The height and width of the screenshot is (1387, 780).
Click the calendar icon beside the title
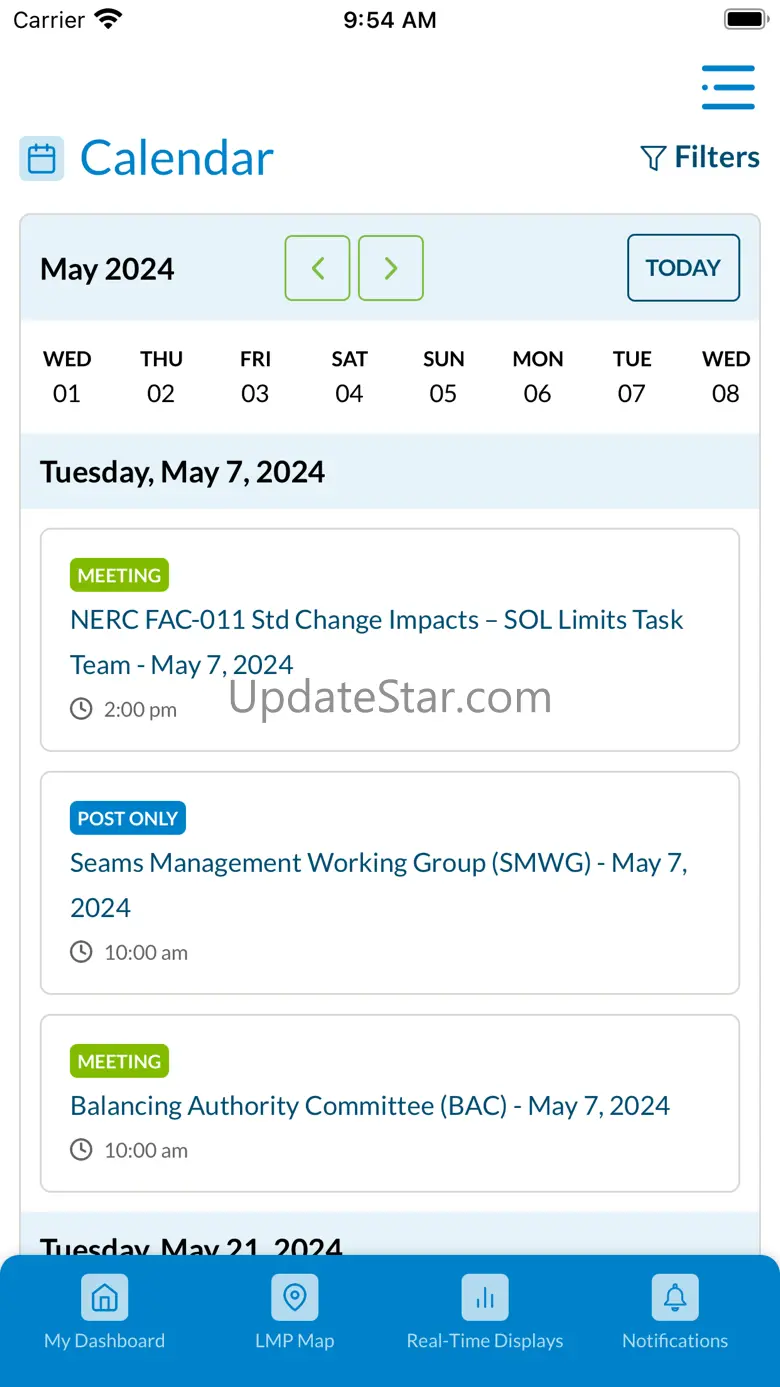coord(42,159)
